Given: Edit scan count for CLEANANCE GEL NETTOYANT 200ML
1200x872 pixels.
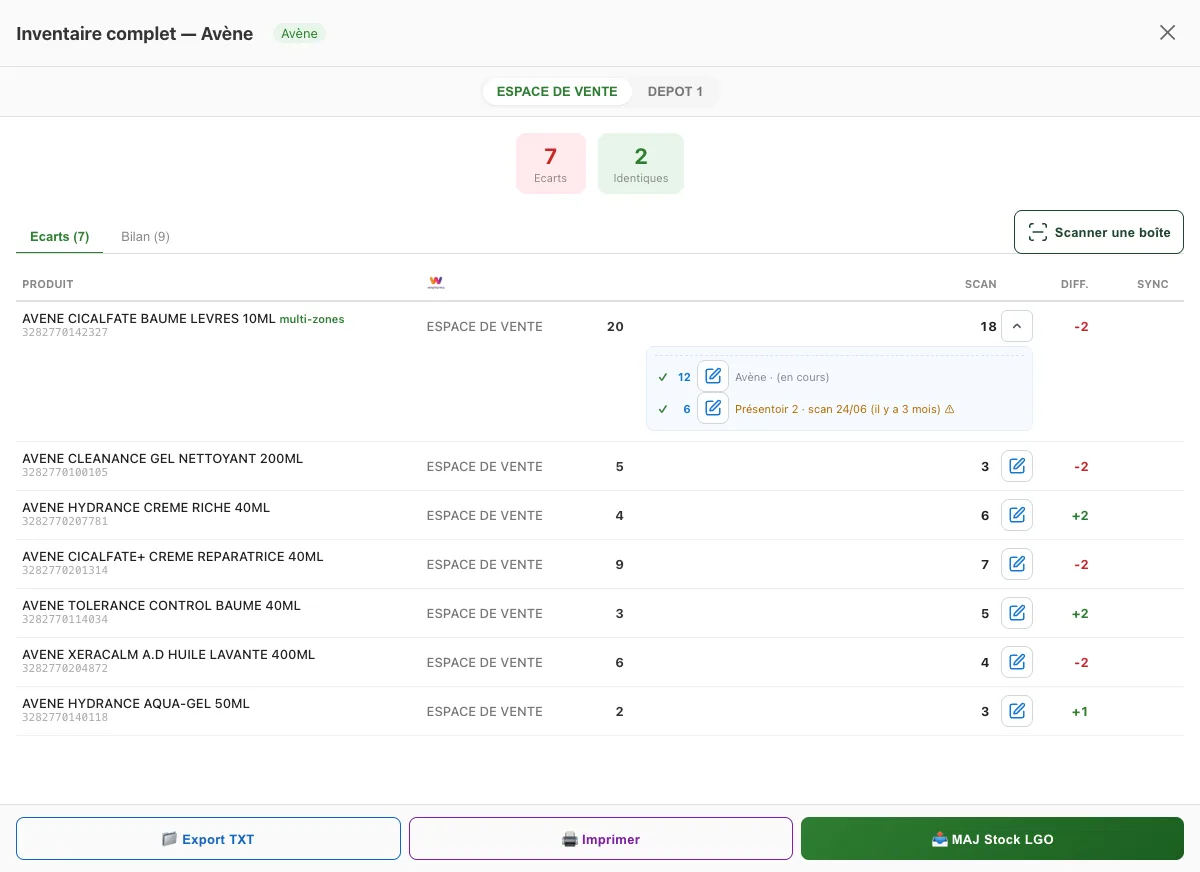Looking at the screenshot, I should click(1017, 466).
